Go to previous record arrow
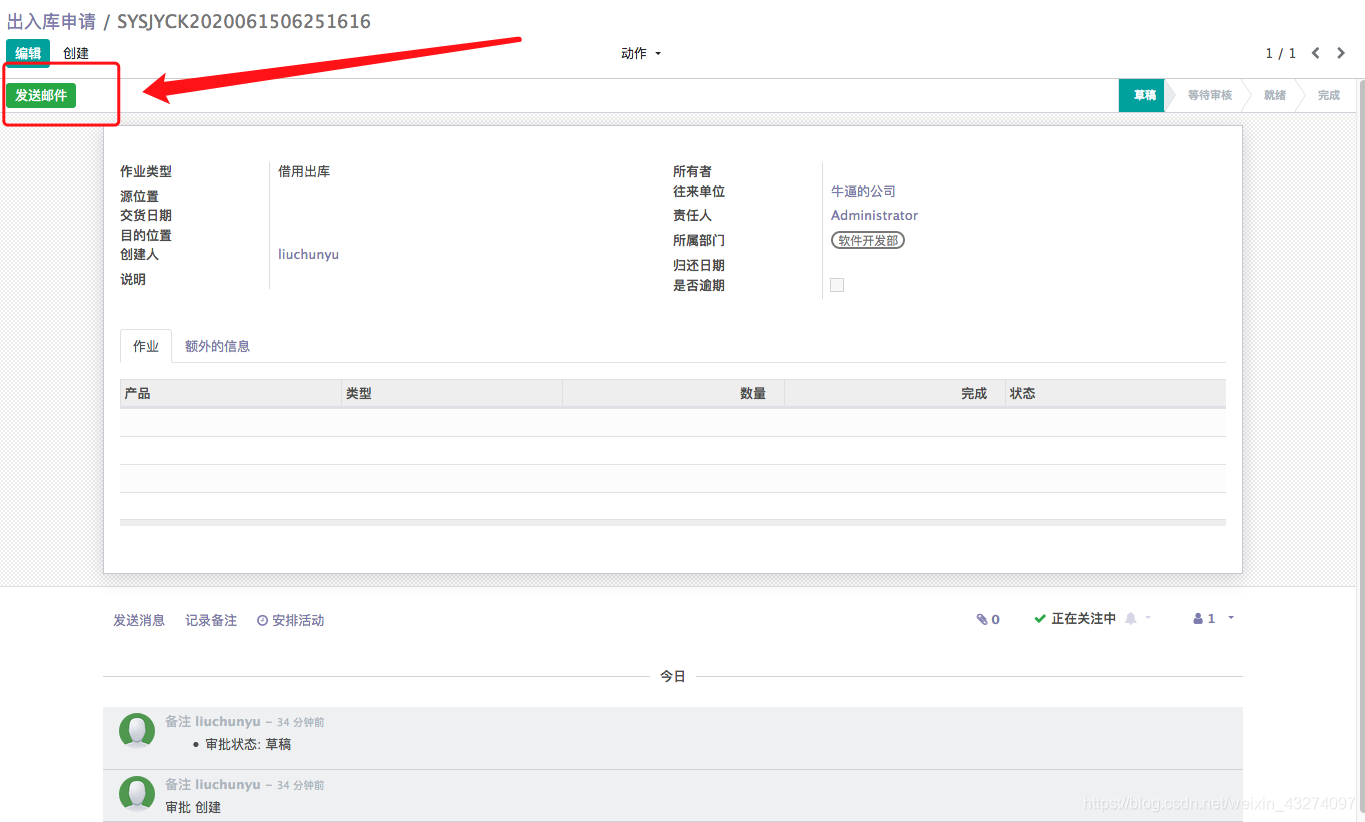The width and height of the screenshot is (1365, 822). click(x=1316, y=53)
